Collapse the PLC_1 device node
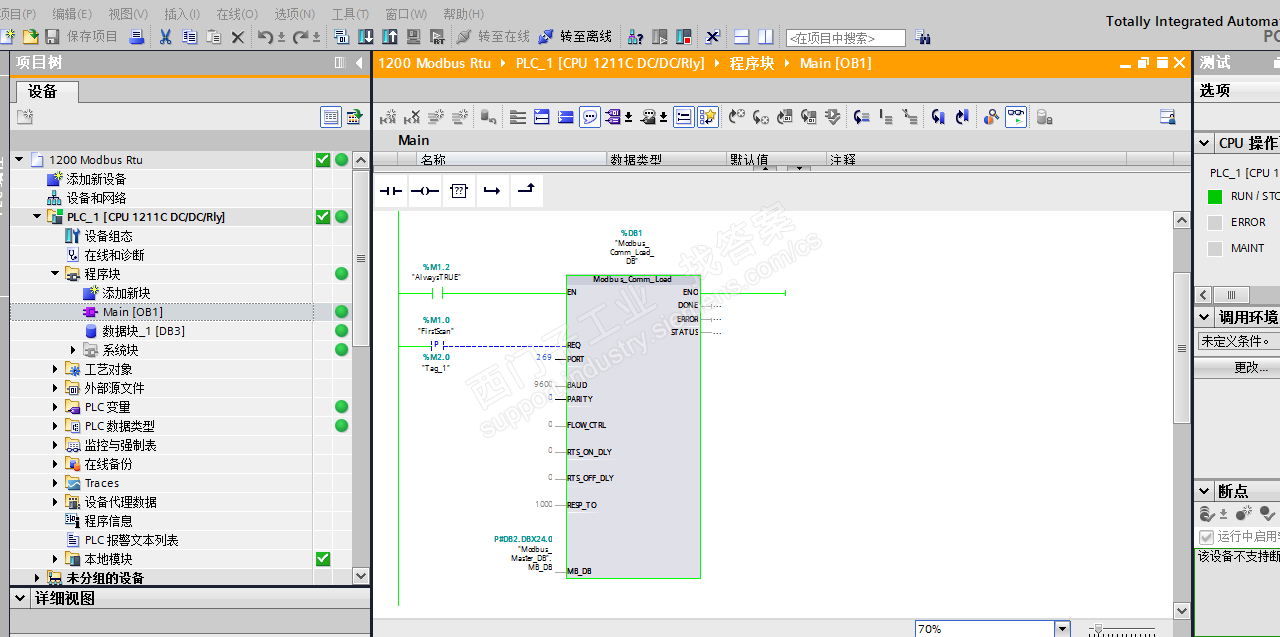 (x=37, y=217)
